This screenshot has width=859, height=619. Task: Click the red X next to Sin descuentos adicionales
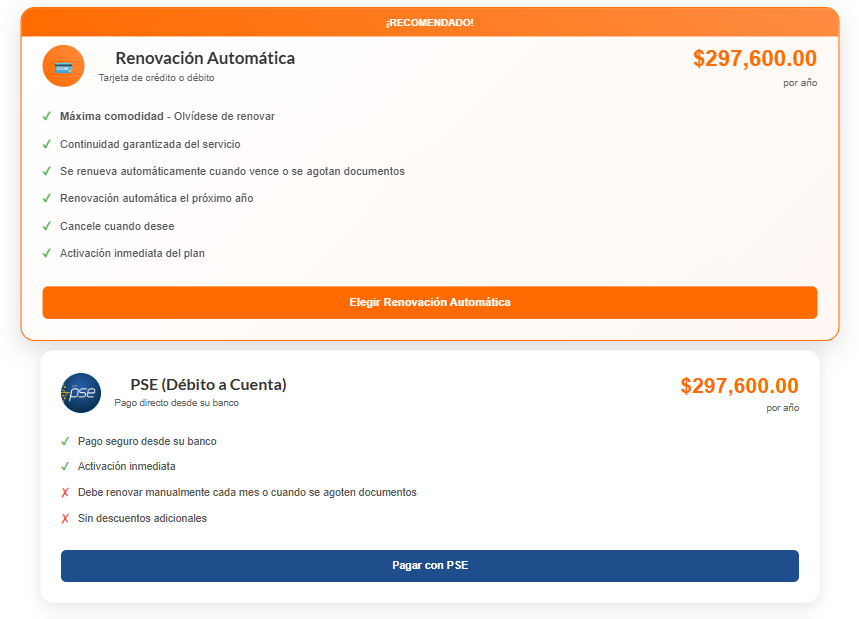pyautogui.click(x=65, y=518)
